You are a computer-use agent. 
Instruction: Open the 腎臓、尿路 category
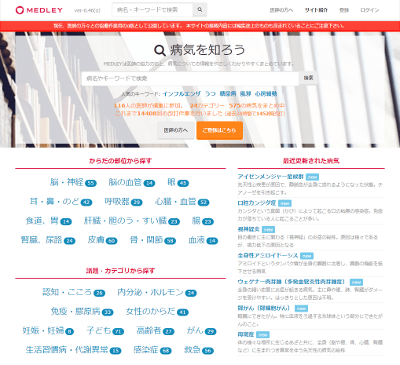coord(48,240)
